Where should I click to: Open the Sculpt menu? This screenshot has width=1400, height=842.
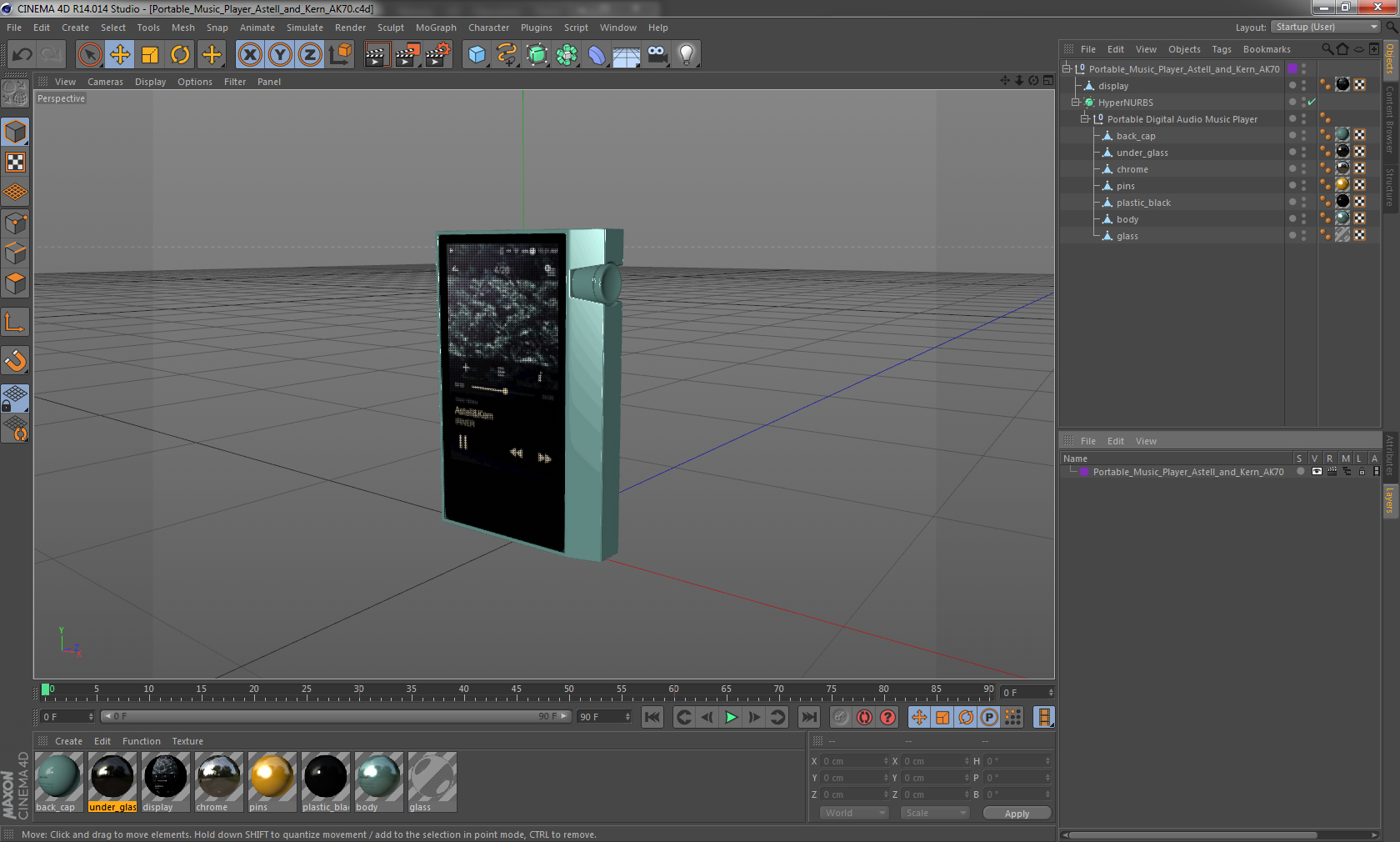391,28
